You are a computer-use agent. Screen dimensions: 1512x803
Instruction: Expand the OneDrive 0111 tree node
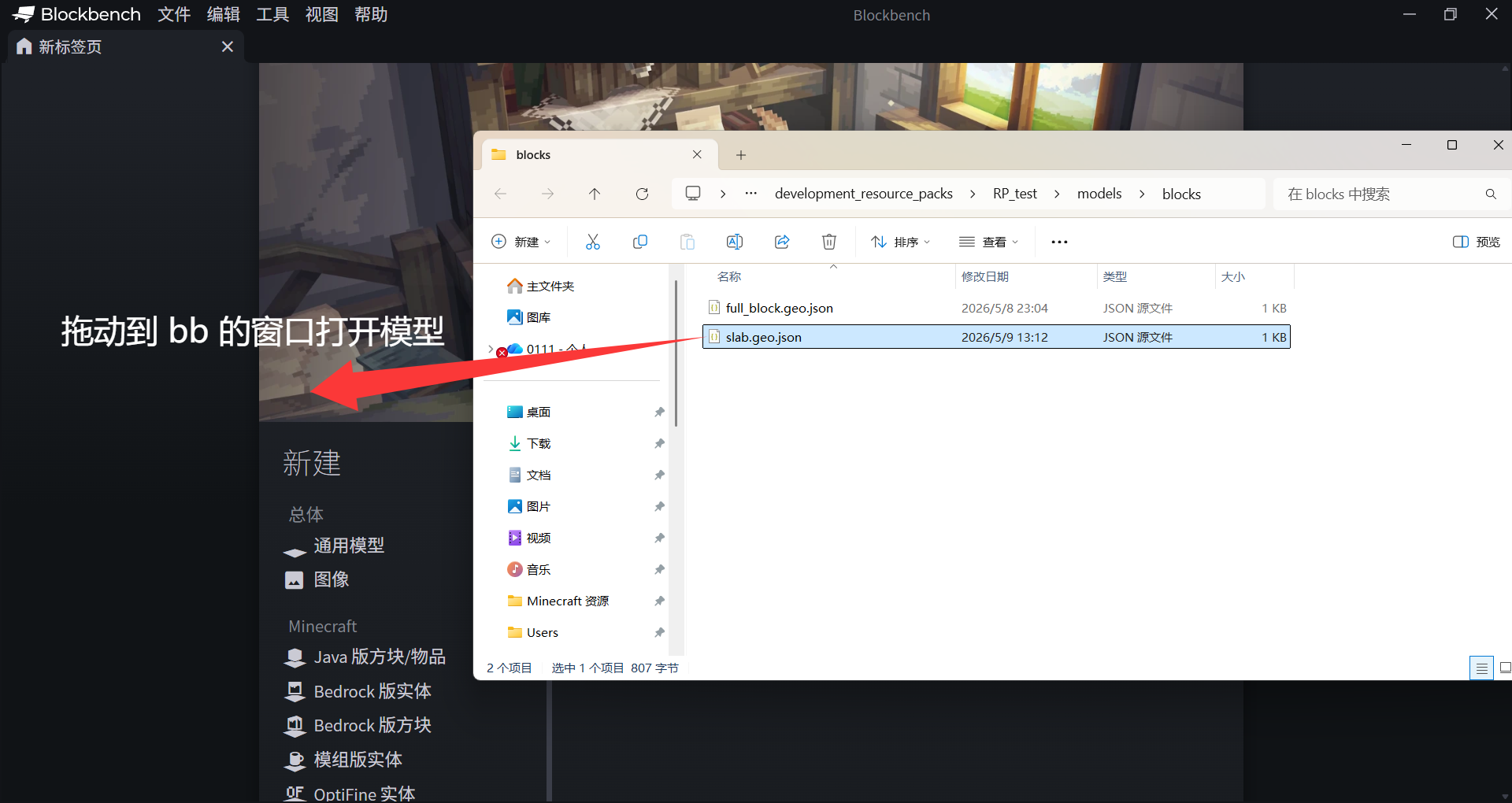click(491, 349)
